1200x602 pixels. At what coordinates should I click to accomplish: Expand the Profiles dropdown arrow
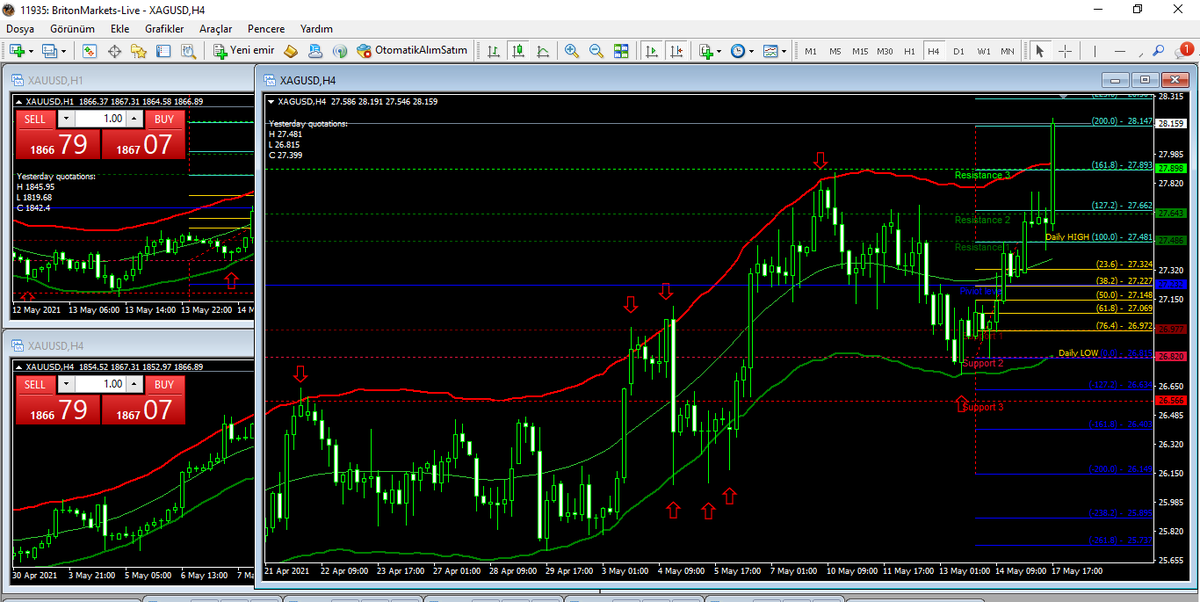coord(63,50)
